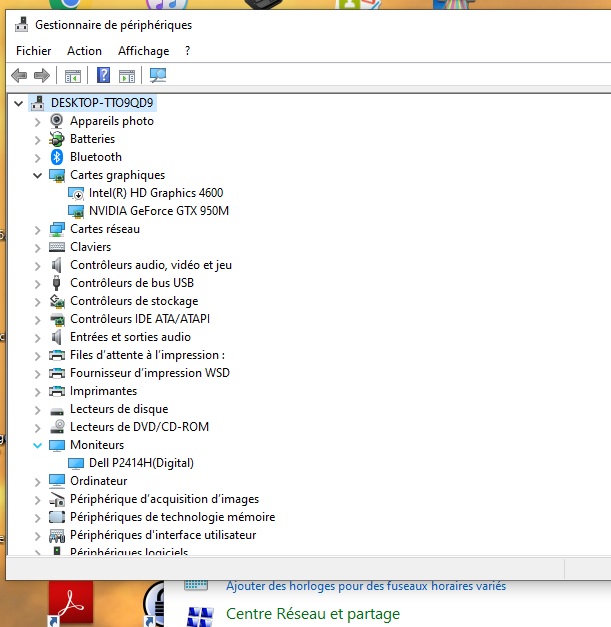Show or hide the console tree toolbar icon
Screen dimensions: 611x627
(x=73, y=76)
